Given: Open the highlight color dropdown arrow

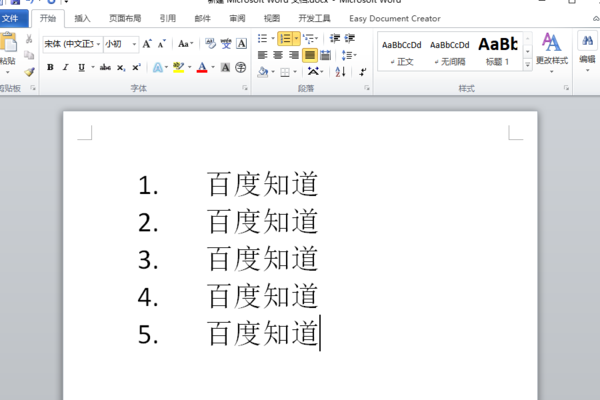Looking at the screenshot, I should point(190,68).
